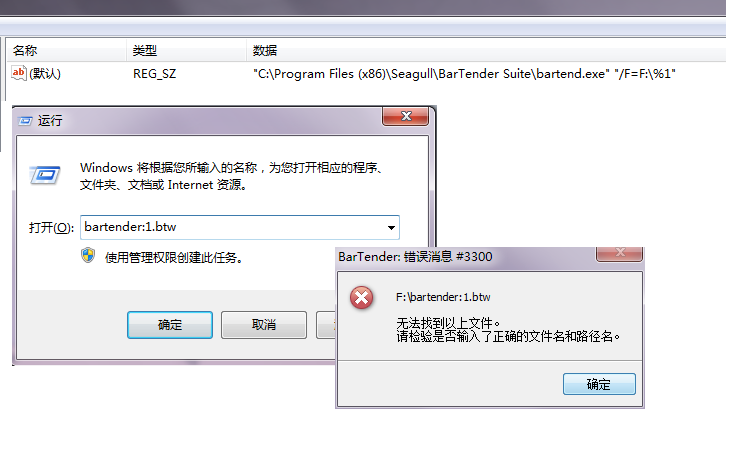The width and height of the screenshot is (732, 454).
Task: Expand the 打开 combo box dropdown arrow
Action: point(391,228)
